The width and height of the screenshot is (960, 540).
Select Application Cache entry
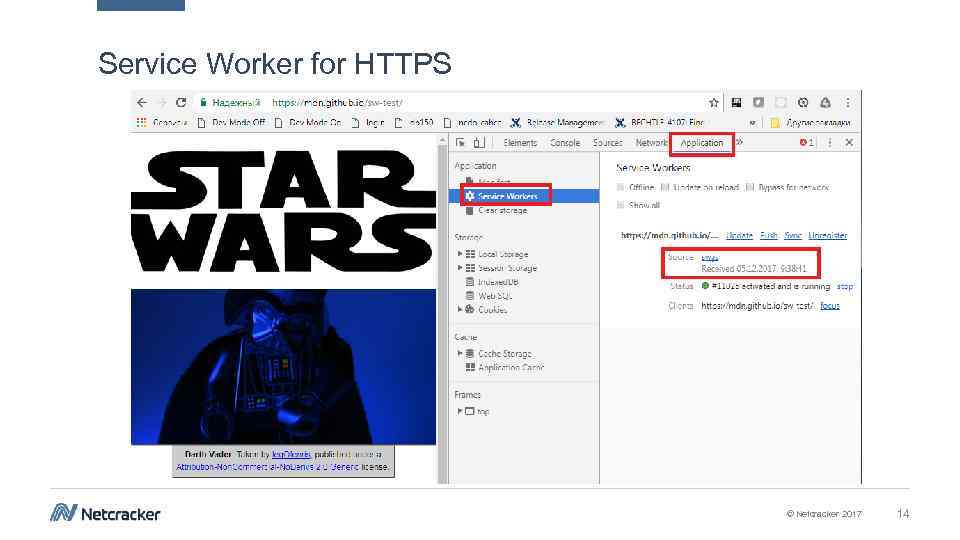pos(511,367)
